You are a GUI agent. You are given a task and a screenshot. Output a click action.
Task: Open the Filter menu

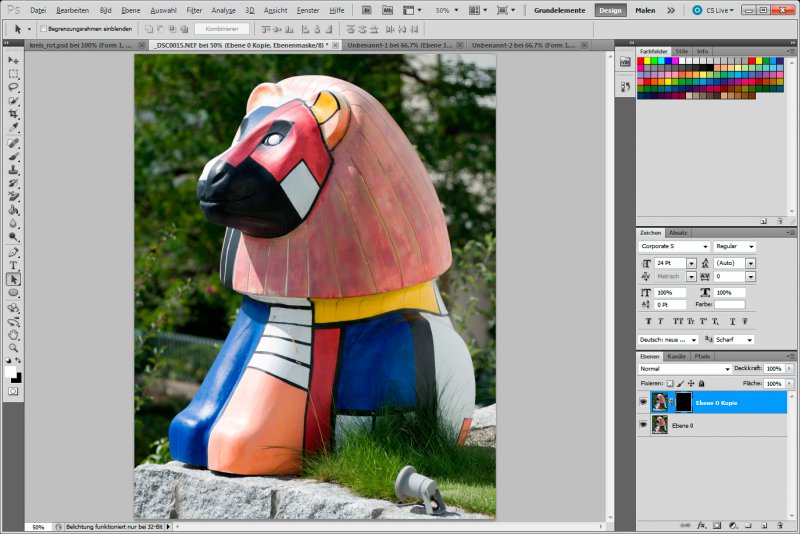coord(194,10)
